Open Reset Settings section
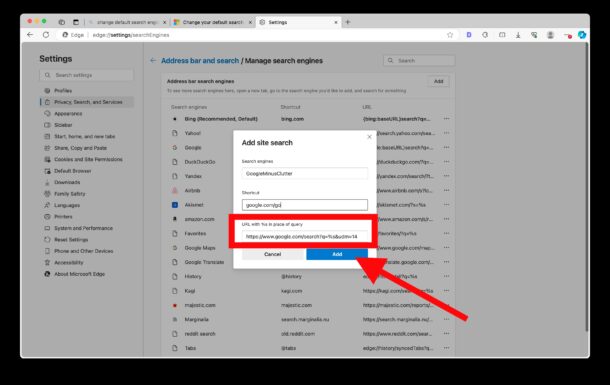Screen dimensions: 610x385 click(87, 240)
